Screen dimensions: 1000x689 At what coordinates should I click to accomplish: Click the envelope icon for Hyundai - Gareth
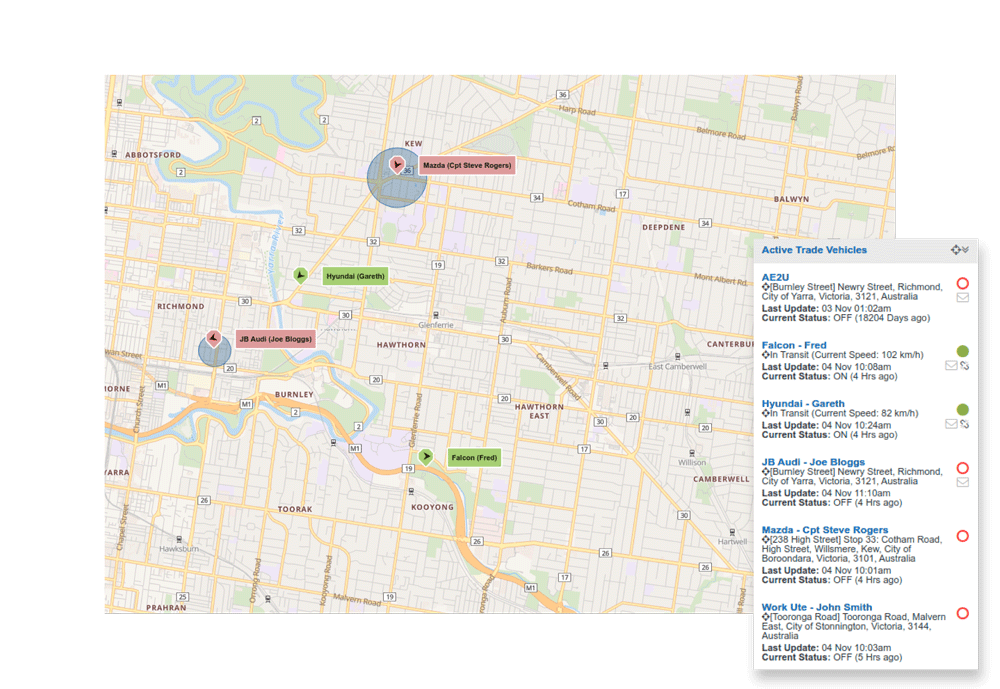coord(951,424)
